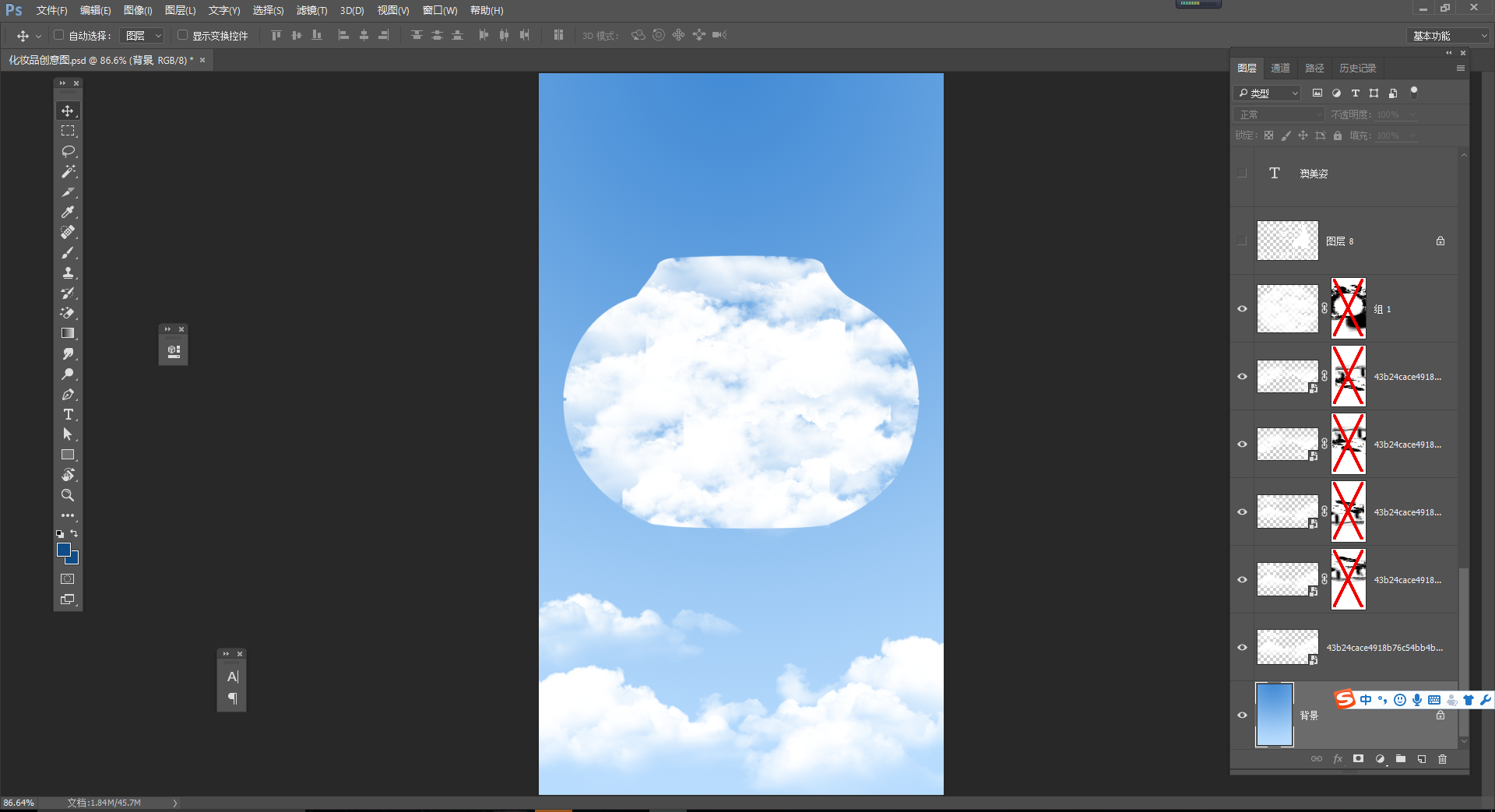The image size is (1495, 812).
Task: Toggle lock transparent pixels
Action: 1269,135
